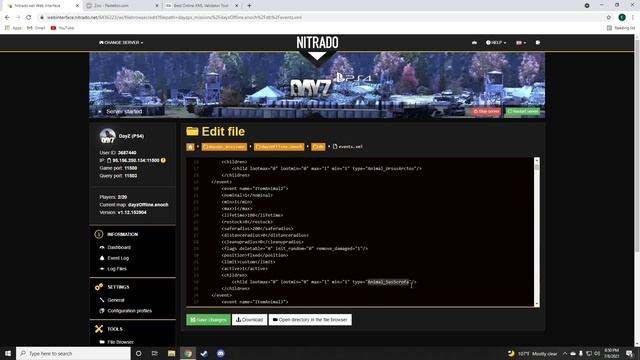Open the db breadcrumb folder
This screenshot has width=640, height=360.
pyautogui.click(x=318, y=147)
